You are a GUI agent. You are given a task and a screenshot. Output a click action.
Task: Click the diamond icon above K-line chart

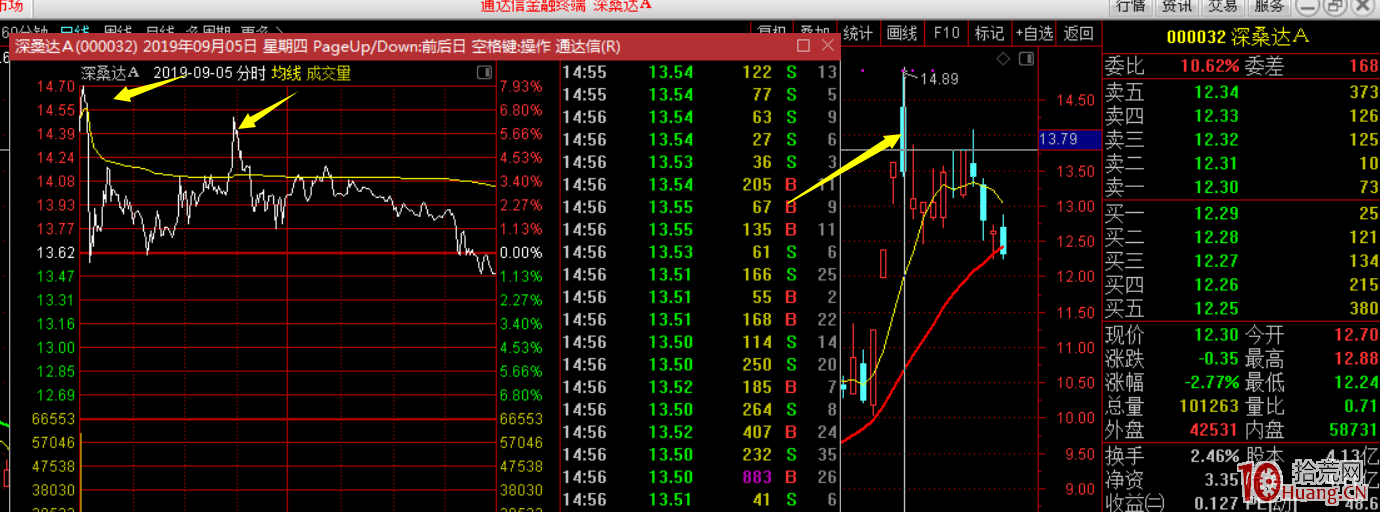(x=1003, y=59)
